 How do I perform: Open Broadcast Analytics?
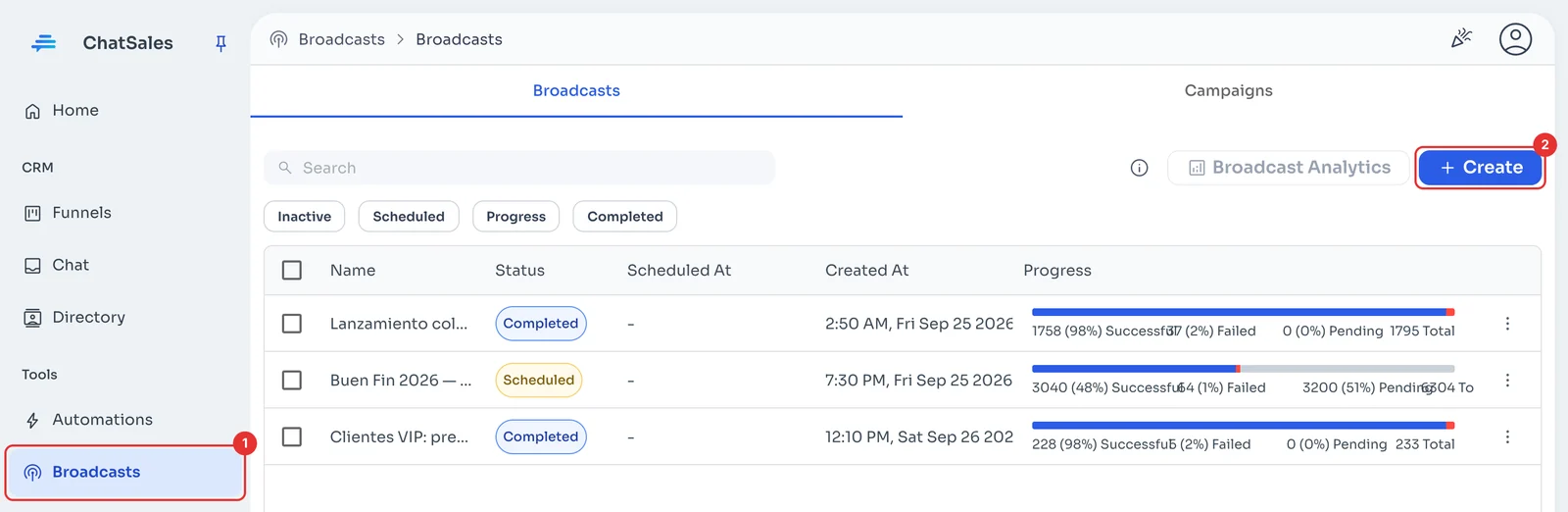1289,168
